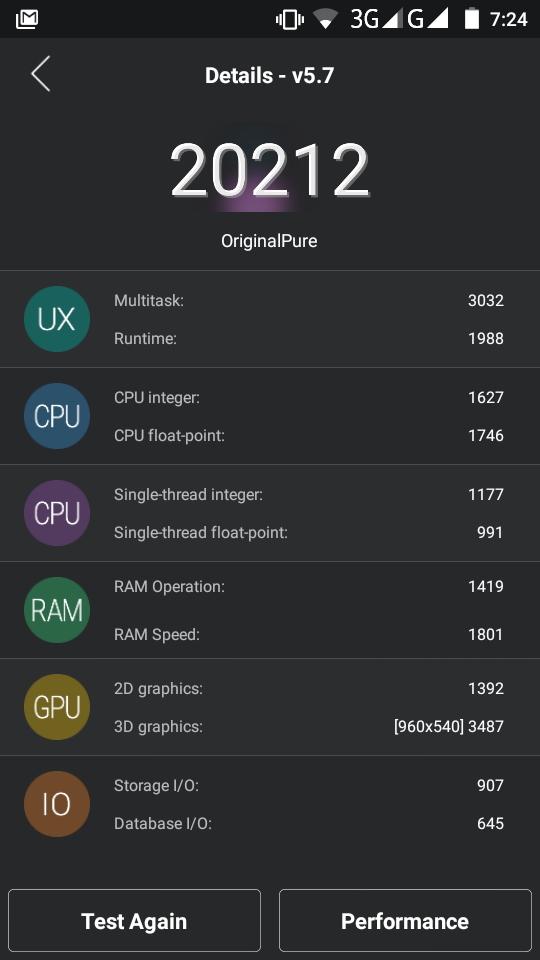Open the Performance button
Image resolution: width=540 pixels, height=960 pixels.
(x=405, y=921)
